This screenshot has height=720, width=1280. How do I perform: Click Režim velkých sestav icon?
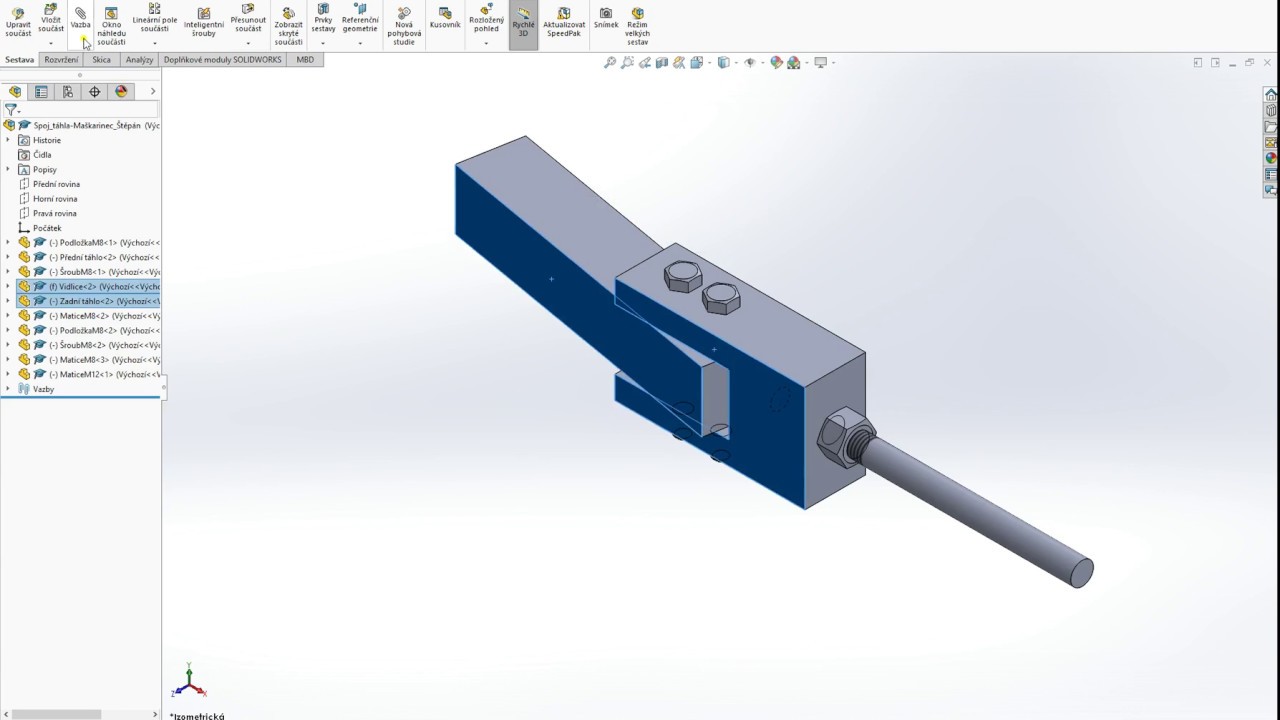click(637, 13)
